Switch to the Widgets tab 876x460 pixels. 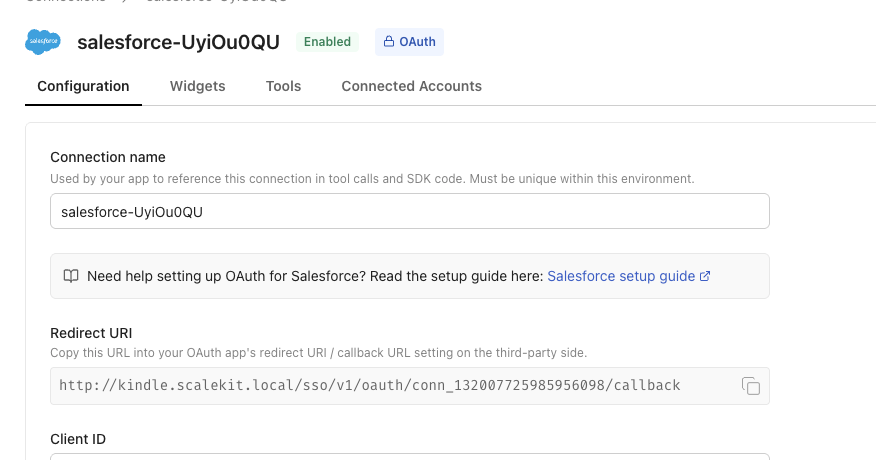click(198, 86)
